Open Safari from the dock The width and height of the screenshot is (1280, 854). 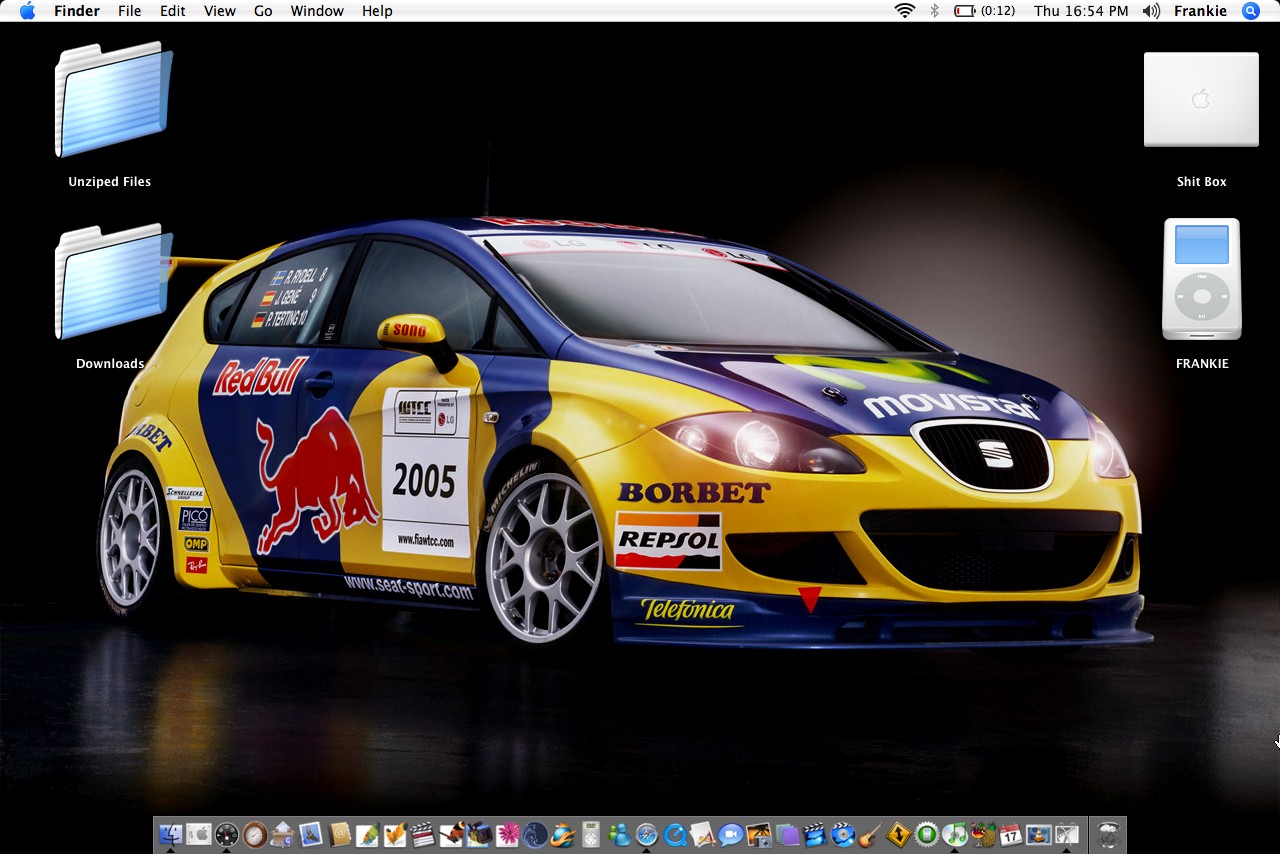(x=647, y=834)
